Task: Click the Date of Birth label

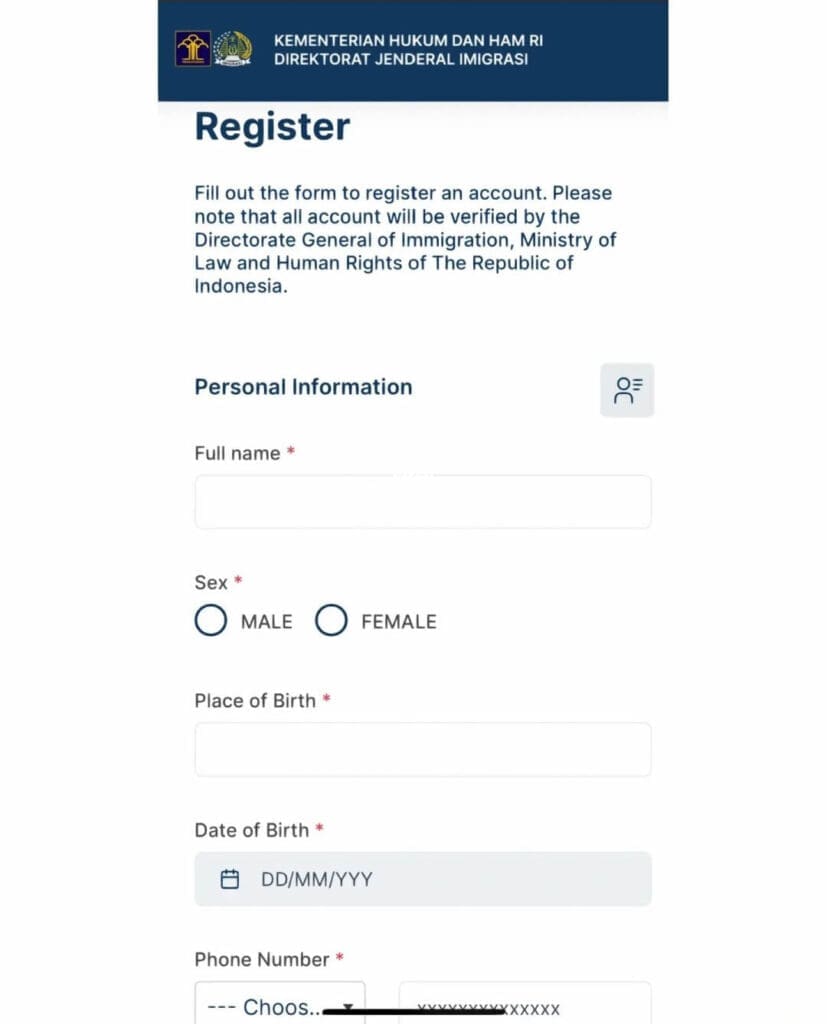Action: pos(252,830)
